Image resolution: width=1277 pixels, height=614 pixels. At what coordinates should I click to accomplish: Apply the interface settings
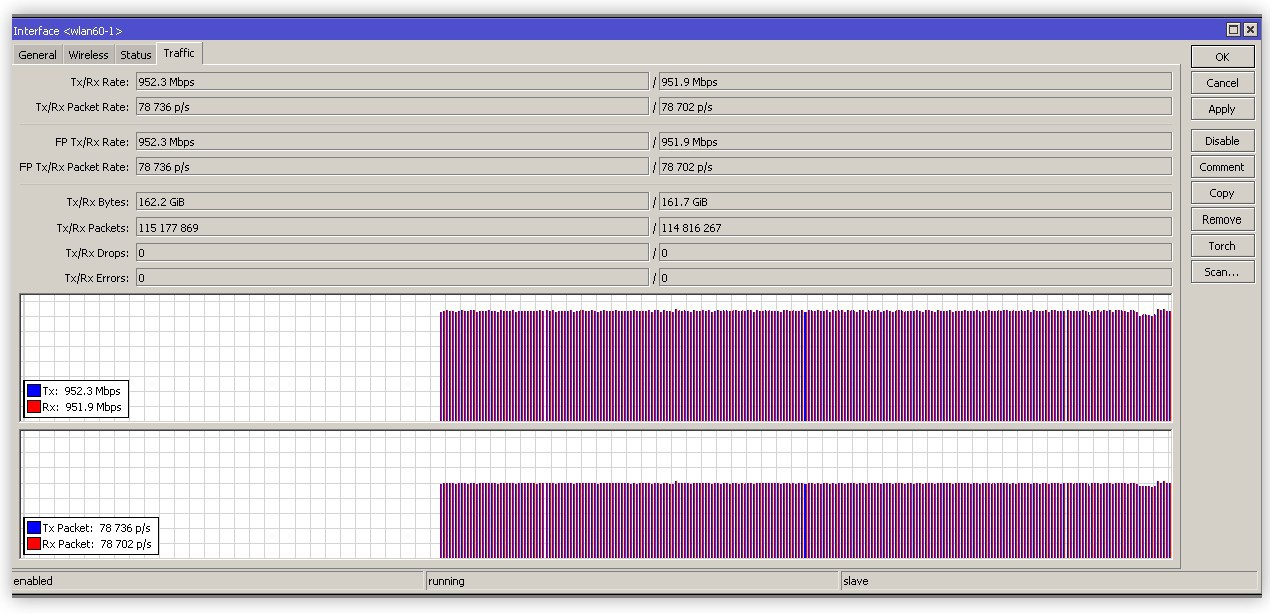pyautogui.click(x=1222, y=109)
